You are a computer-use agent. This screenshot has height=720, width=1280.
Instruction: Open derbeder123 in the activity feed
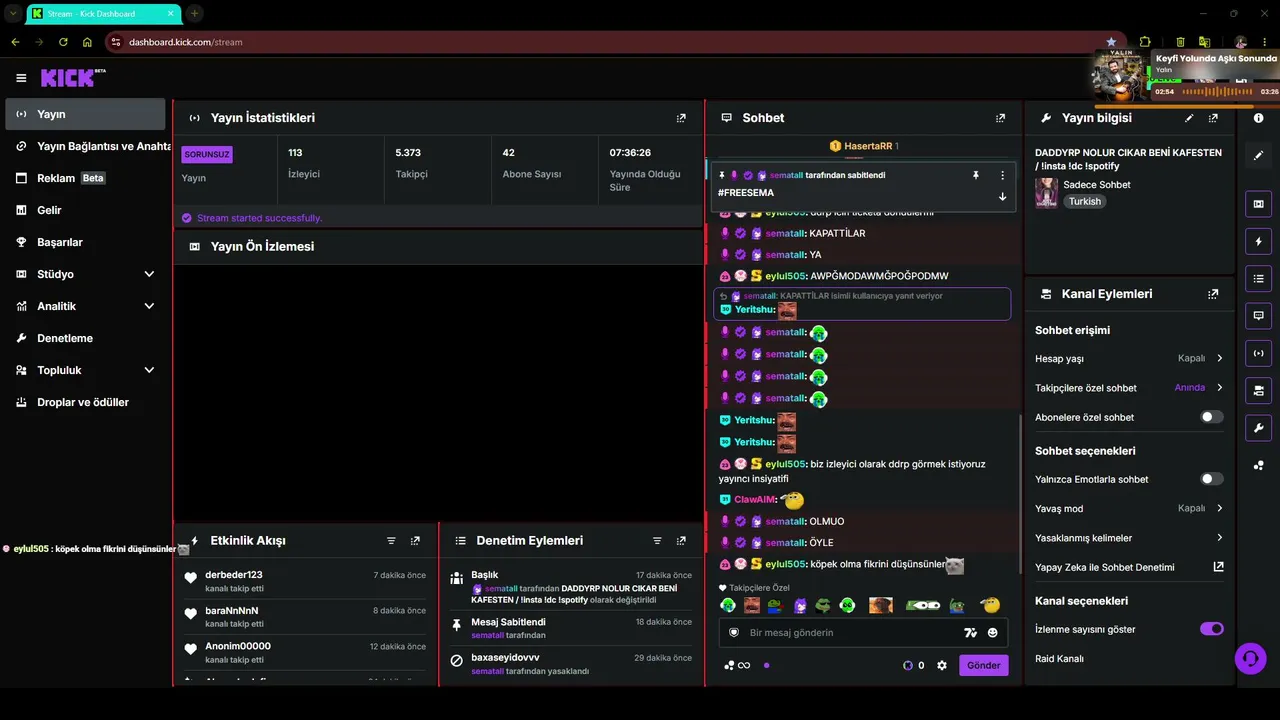[x=234, y=575]
